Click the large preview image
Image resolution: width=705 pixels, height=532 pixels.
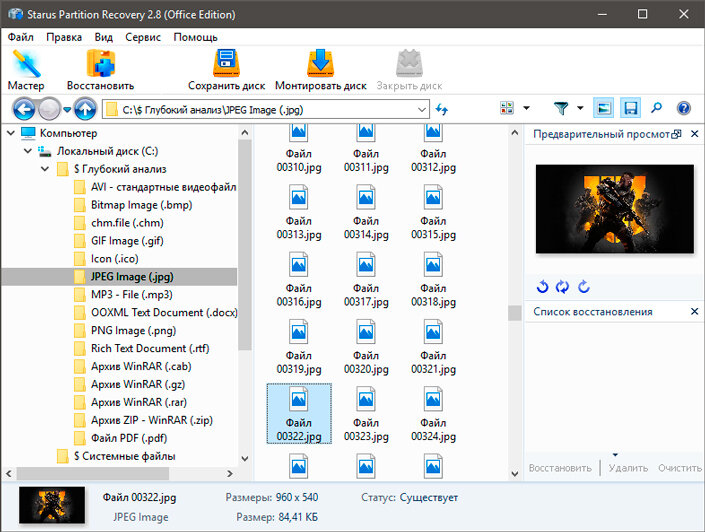615,209
